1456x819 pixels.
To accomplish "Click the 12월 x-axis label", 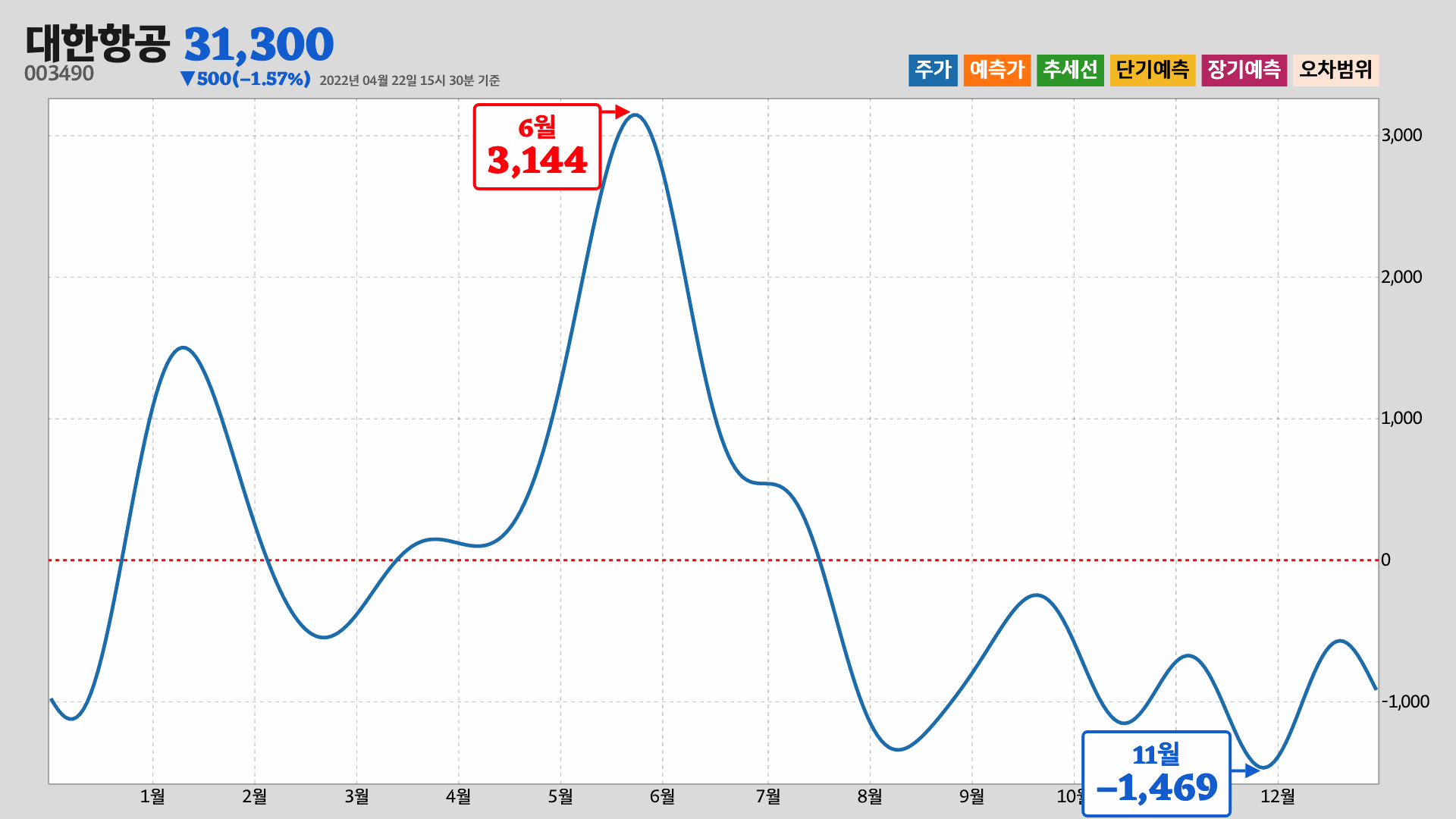I will 1278,796.
